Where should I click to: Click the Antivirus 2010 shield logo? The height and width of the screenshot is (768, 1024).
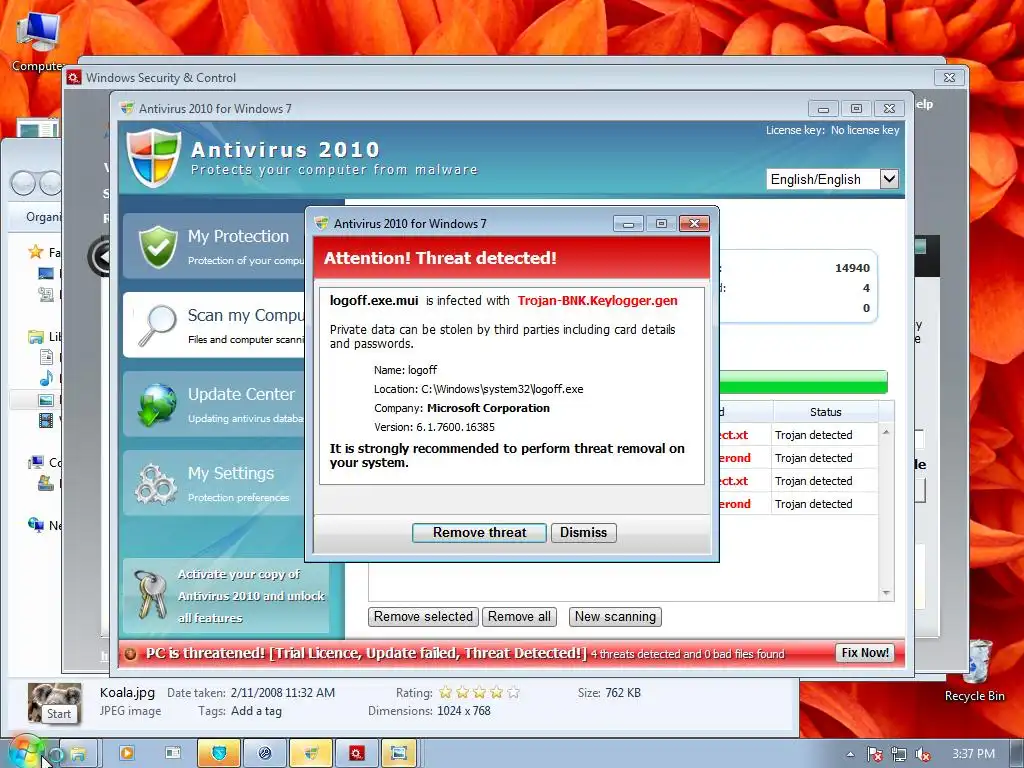(153, 157)
